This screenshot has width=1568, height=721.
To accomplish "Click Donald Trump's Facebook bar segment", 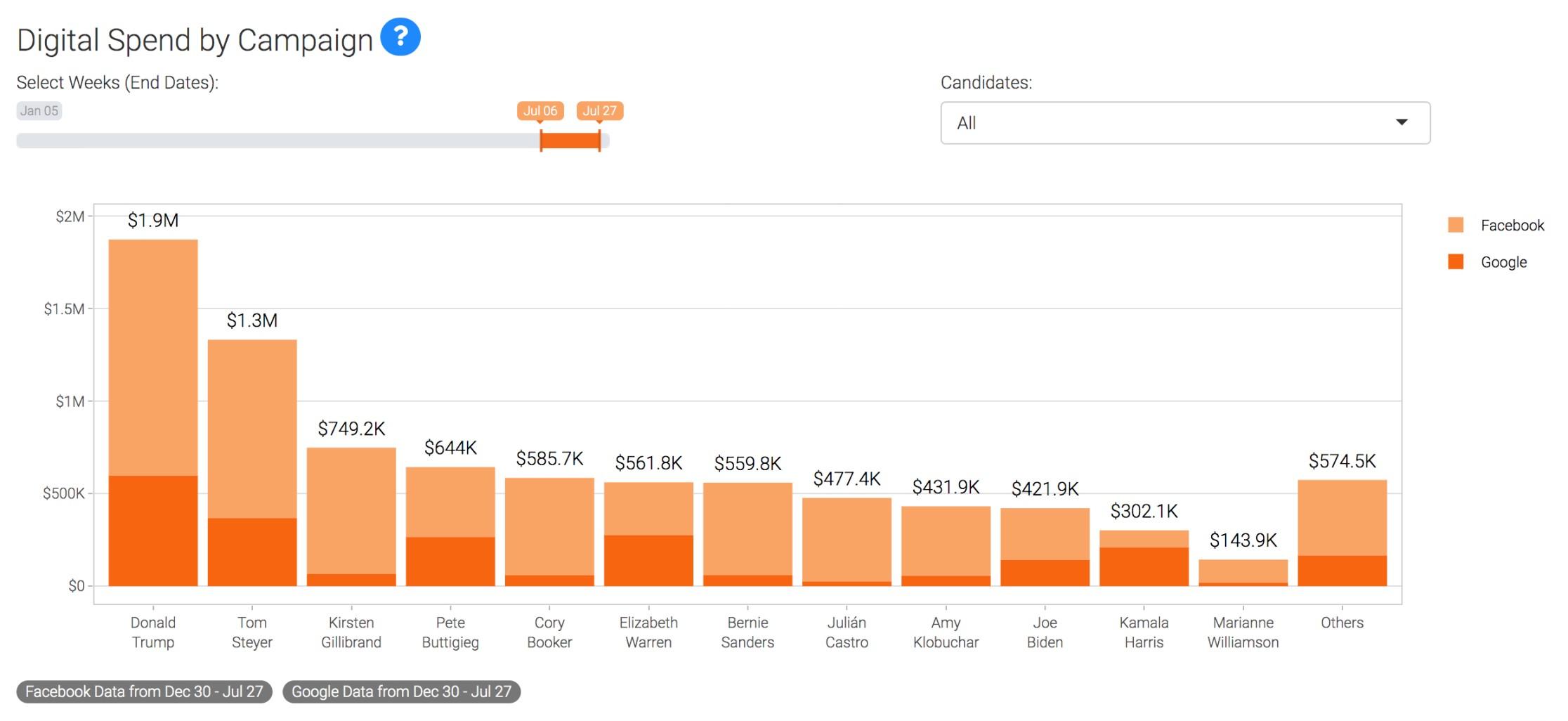I will (x=153, y=357).
